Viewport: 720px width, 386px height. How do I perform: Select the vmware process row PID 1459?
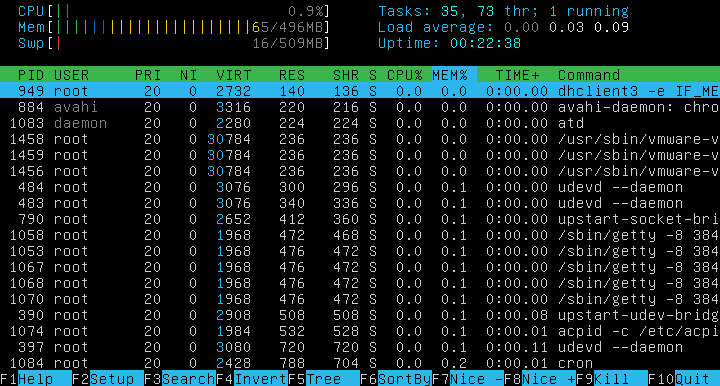[x=360, y=155]
